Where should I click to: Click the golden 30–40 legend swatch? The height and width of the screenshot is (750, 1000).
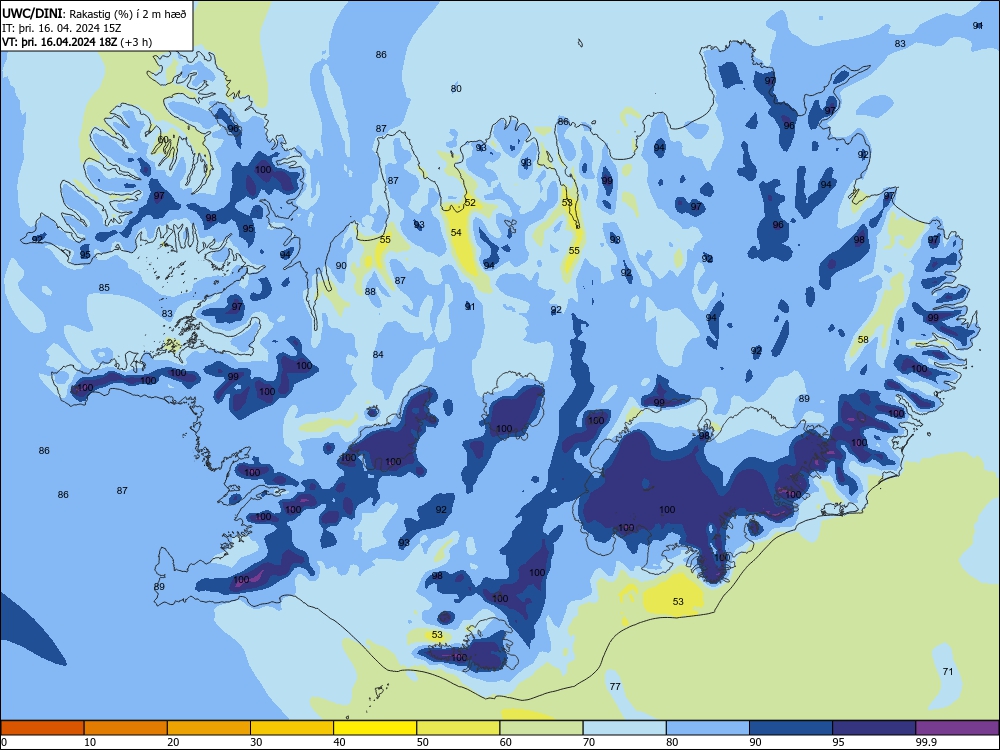tap(292, 728)
